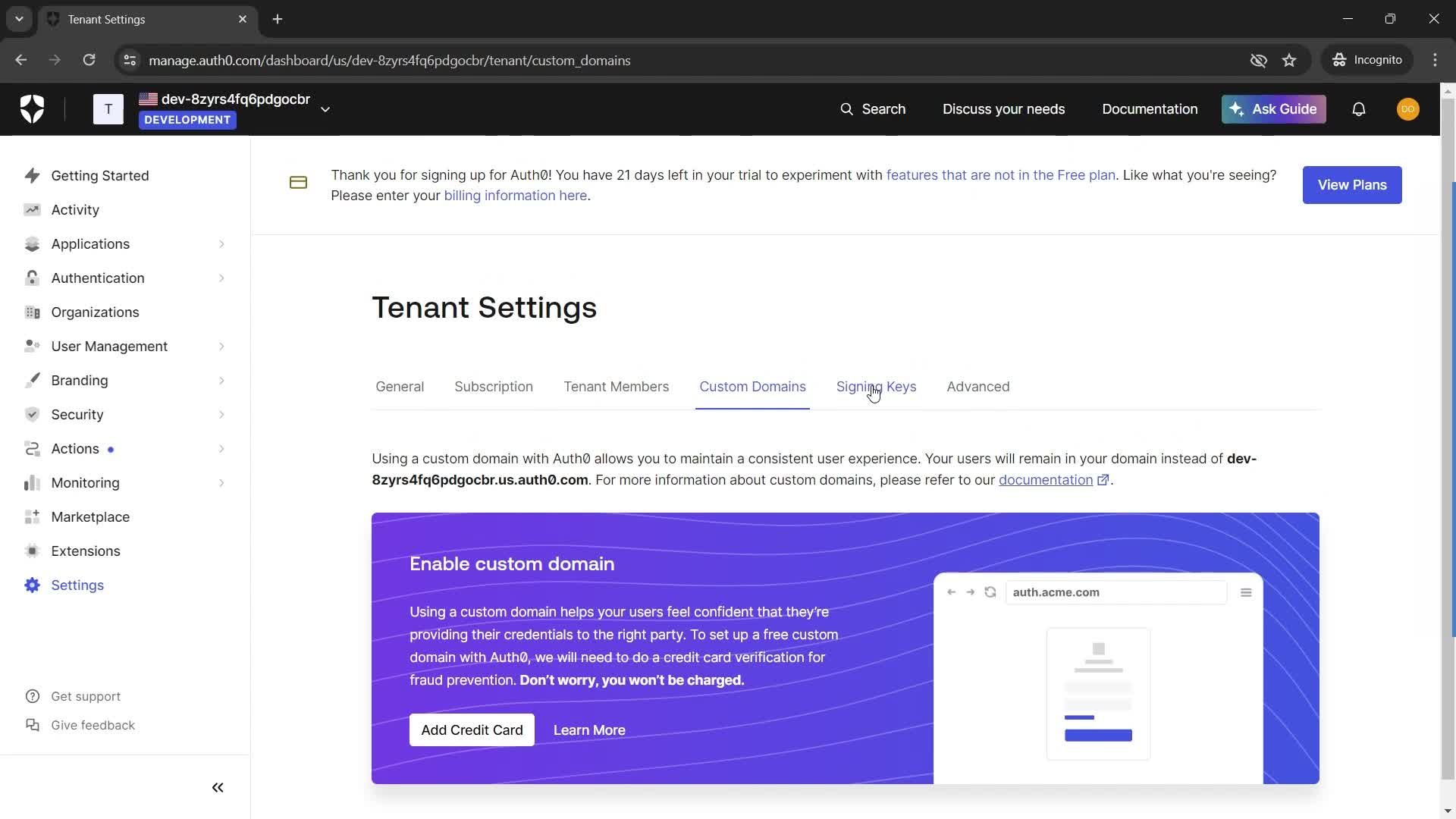Viewport: 1456px width, 819px height.
Task: Open the browser three-dot menu
Action: click(1435, 61)
